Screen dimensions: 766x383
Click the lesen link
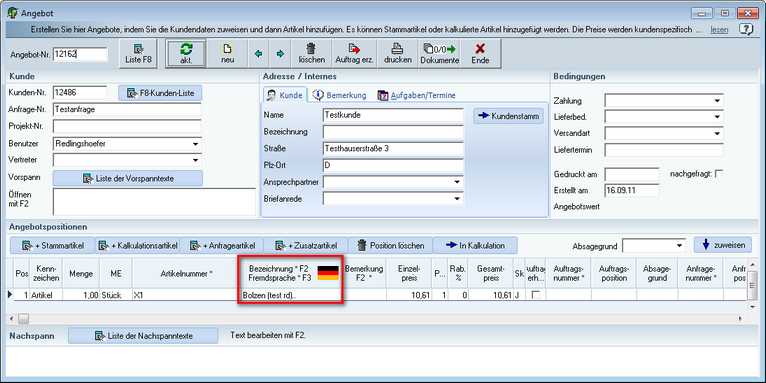719,30
